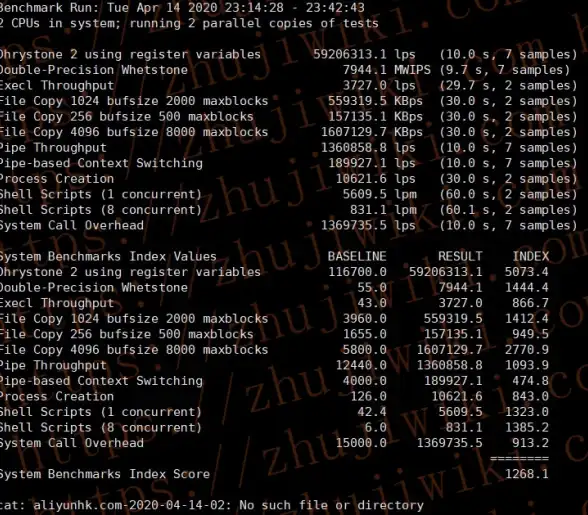Click the "System Benchmarks Index Values" heading
588x515 pixels.
[x=108, y=257]
